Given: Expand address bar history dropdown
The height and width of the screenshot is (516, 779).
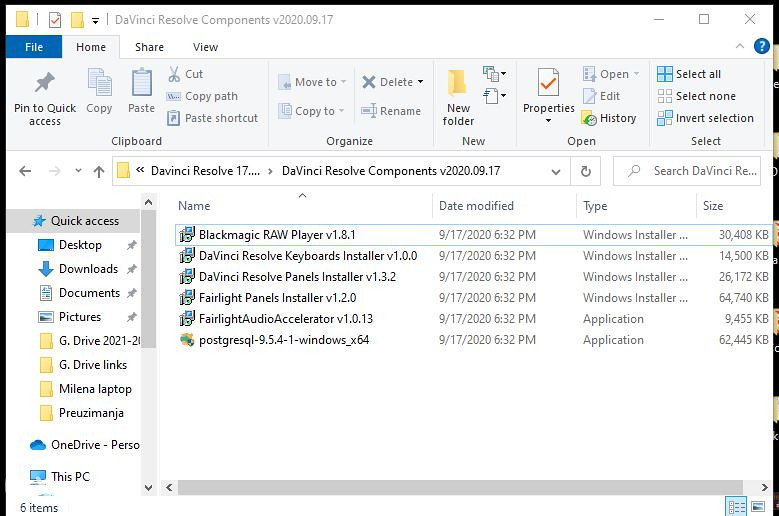Looking at the screenshot, I should pyautogui.click(x=556, y=172).
